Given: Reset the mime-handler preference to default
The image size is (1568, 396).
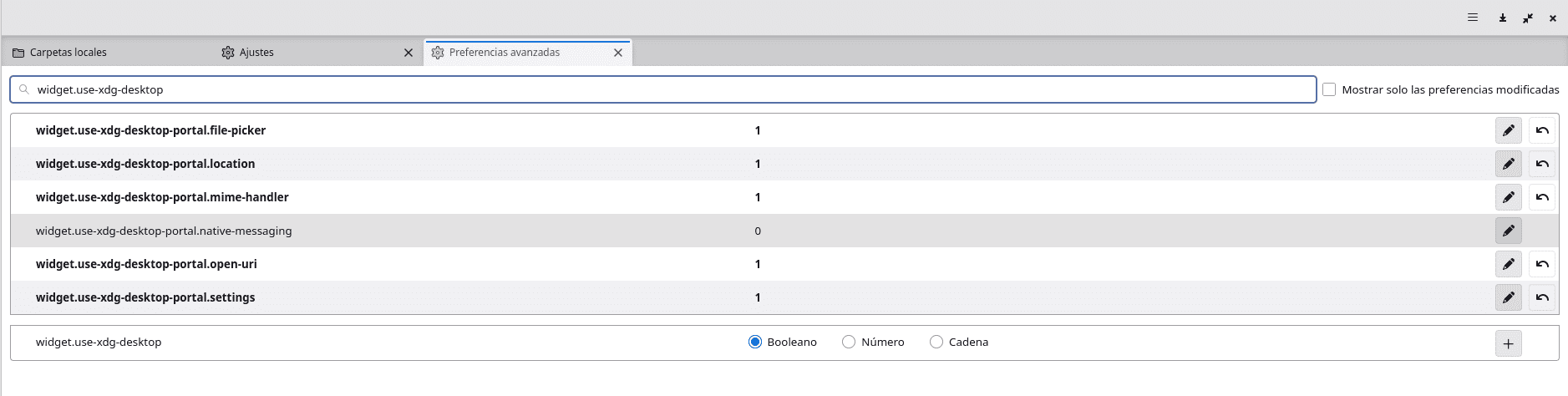Looking at the screenshot, I should click(1542, 197).
